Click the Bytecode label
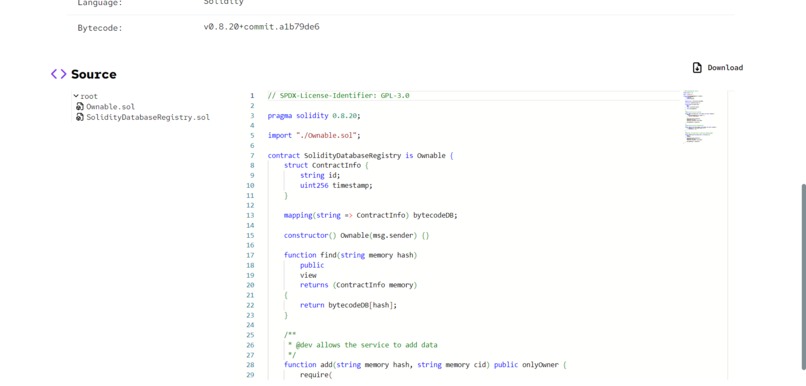The width and height of the screenshot is (806, 386). click(x=100, y=28)
